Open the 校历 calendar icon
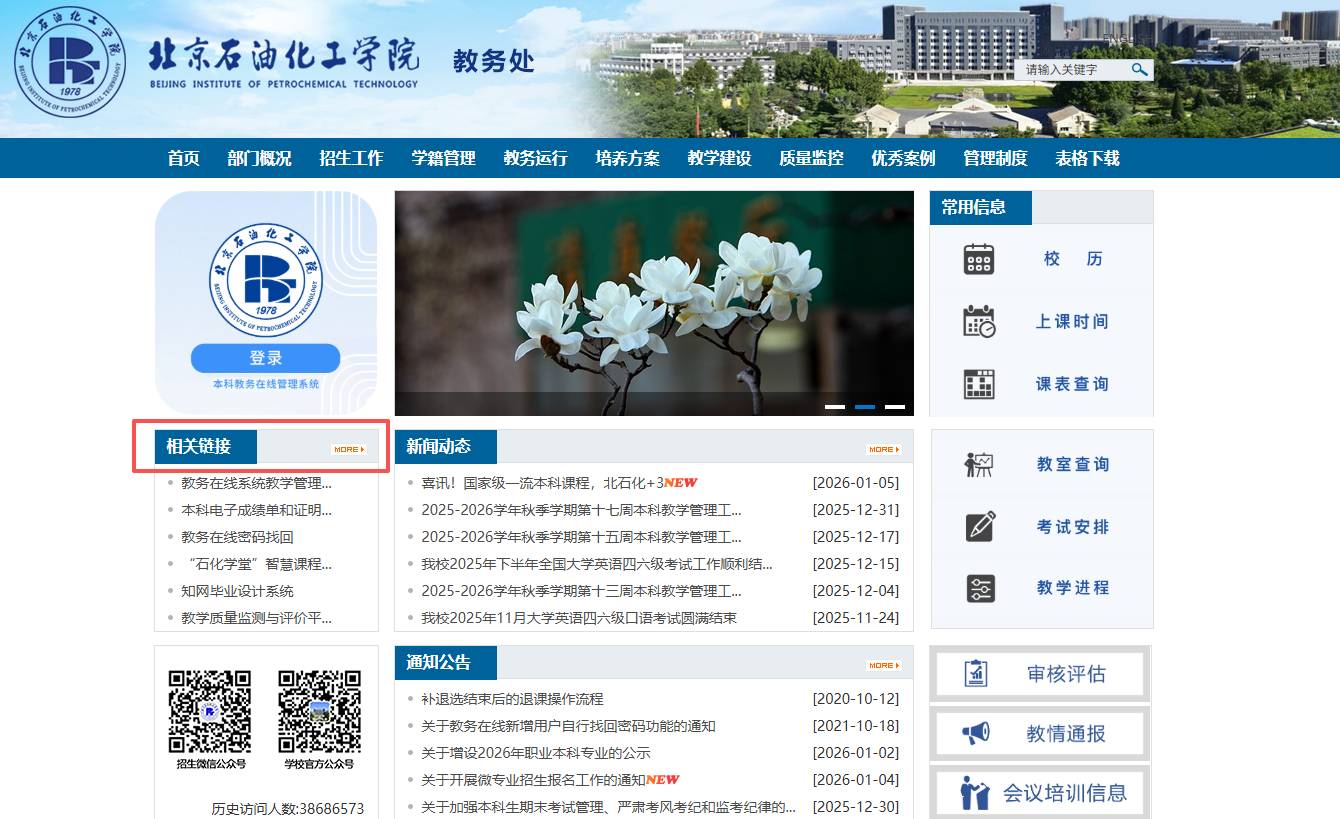 (979, 259)
